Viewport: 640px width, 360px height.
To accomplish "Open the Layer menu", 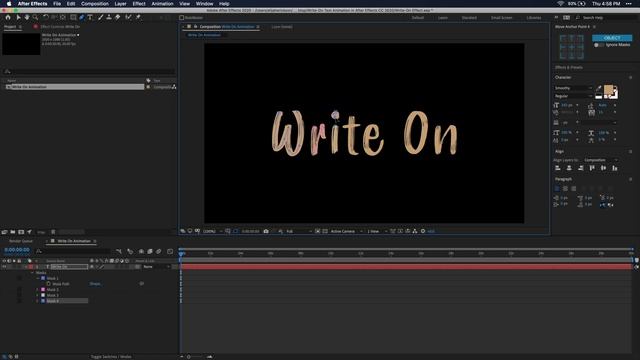I will tap(120, 4).
